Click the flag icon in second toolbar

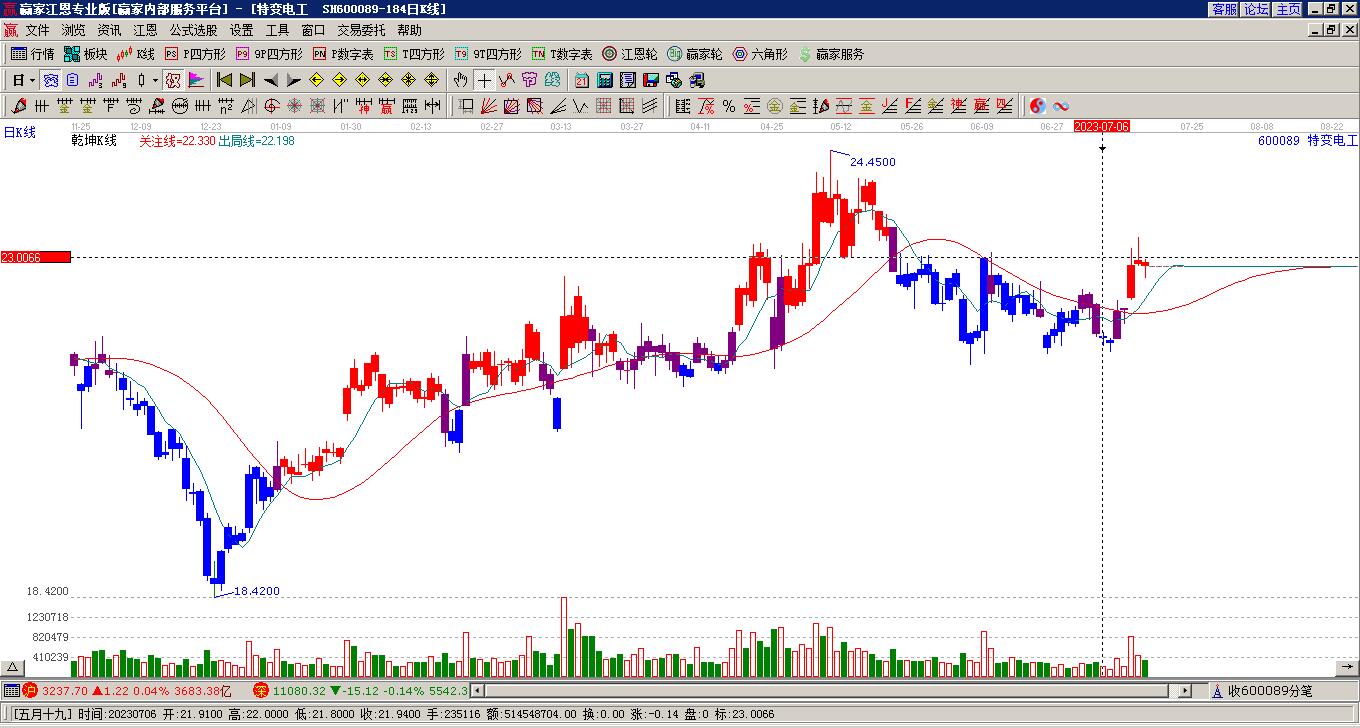[x=196, y=80]
